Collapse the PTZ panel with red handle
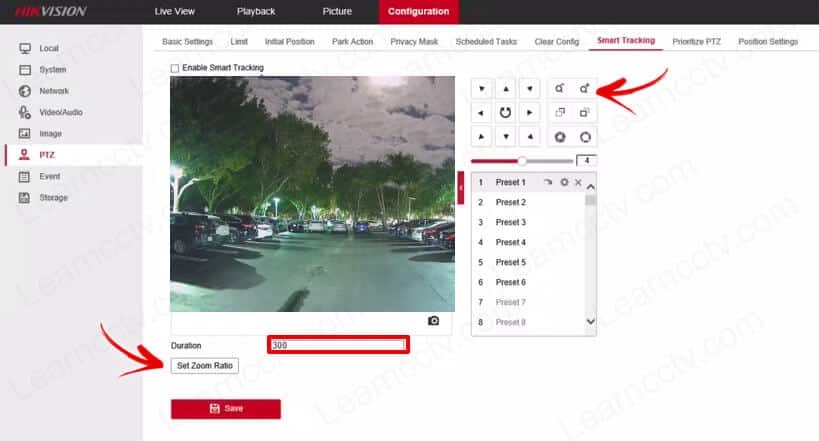 (461, 187)
